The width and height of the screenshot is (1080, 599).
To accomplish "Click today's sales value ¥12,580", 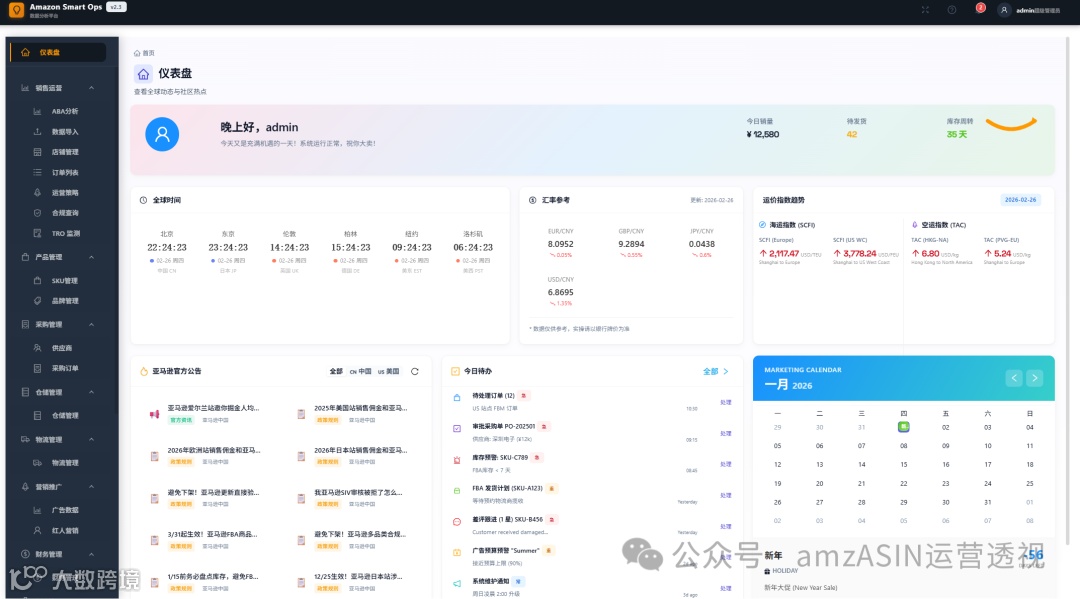I will coord(762,134).
